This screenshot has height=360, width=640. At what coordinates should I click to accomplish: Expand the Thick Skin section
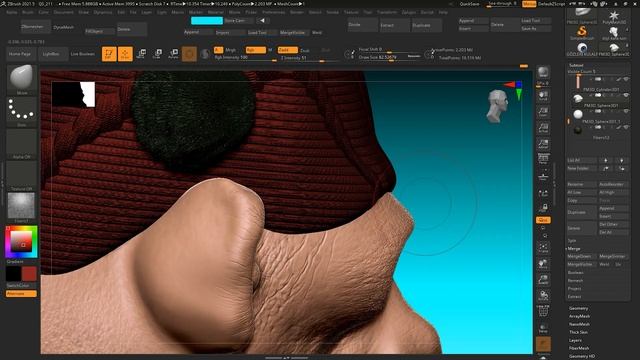tap(578, 332)
